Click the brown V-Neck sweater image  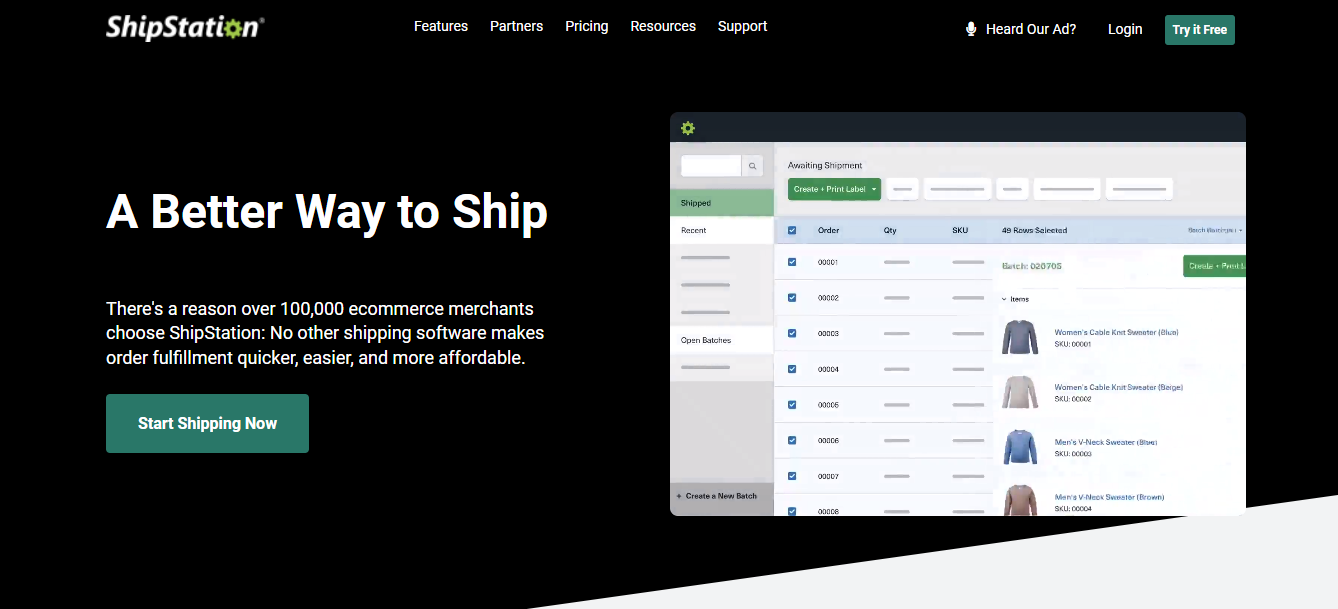(1021, 499)
